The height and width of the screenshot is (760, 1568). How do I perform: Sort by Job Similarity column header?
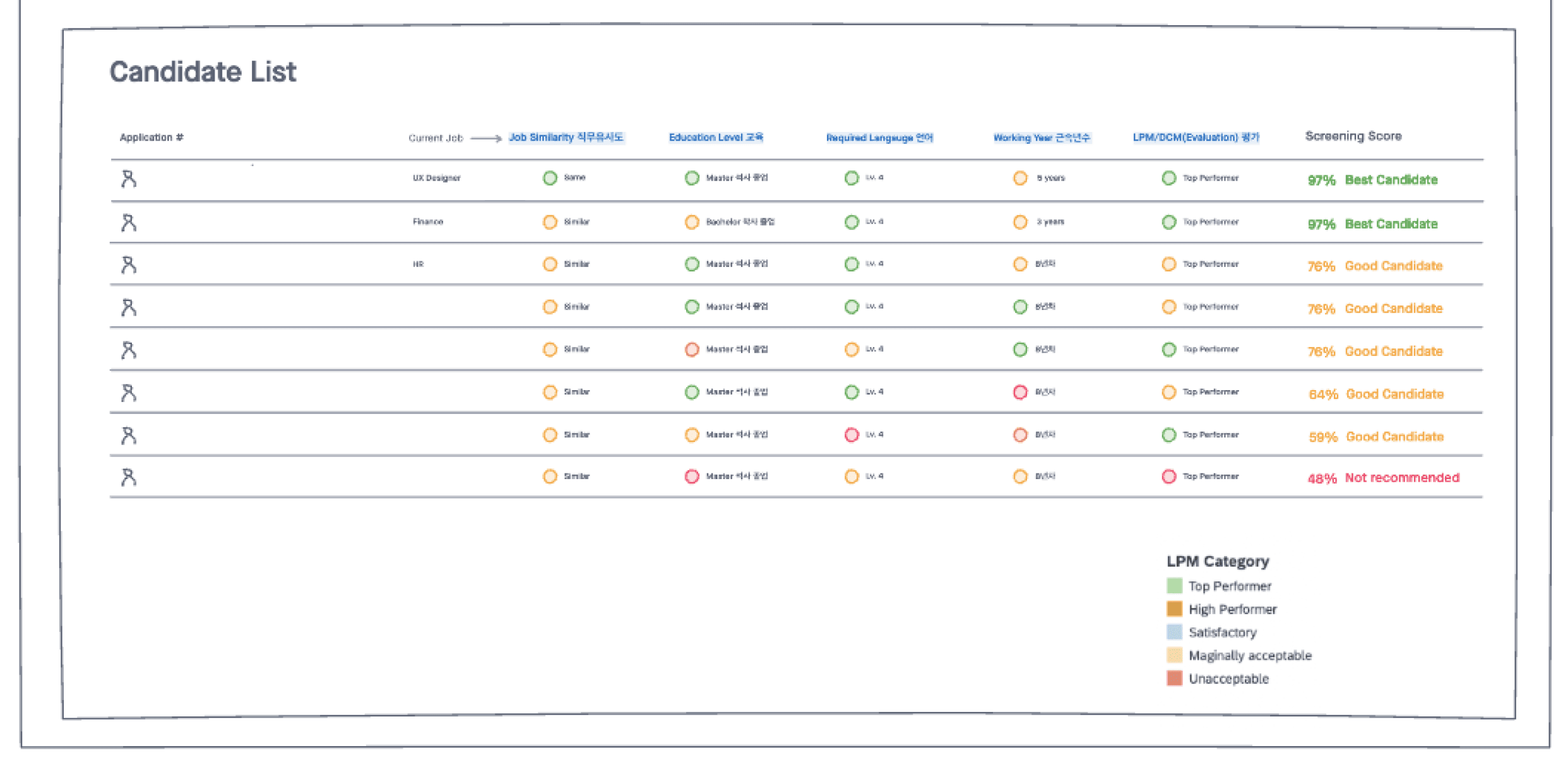(x=566, y=138)
